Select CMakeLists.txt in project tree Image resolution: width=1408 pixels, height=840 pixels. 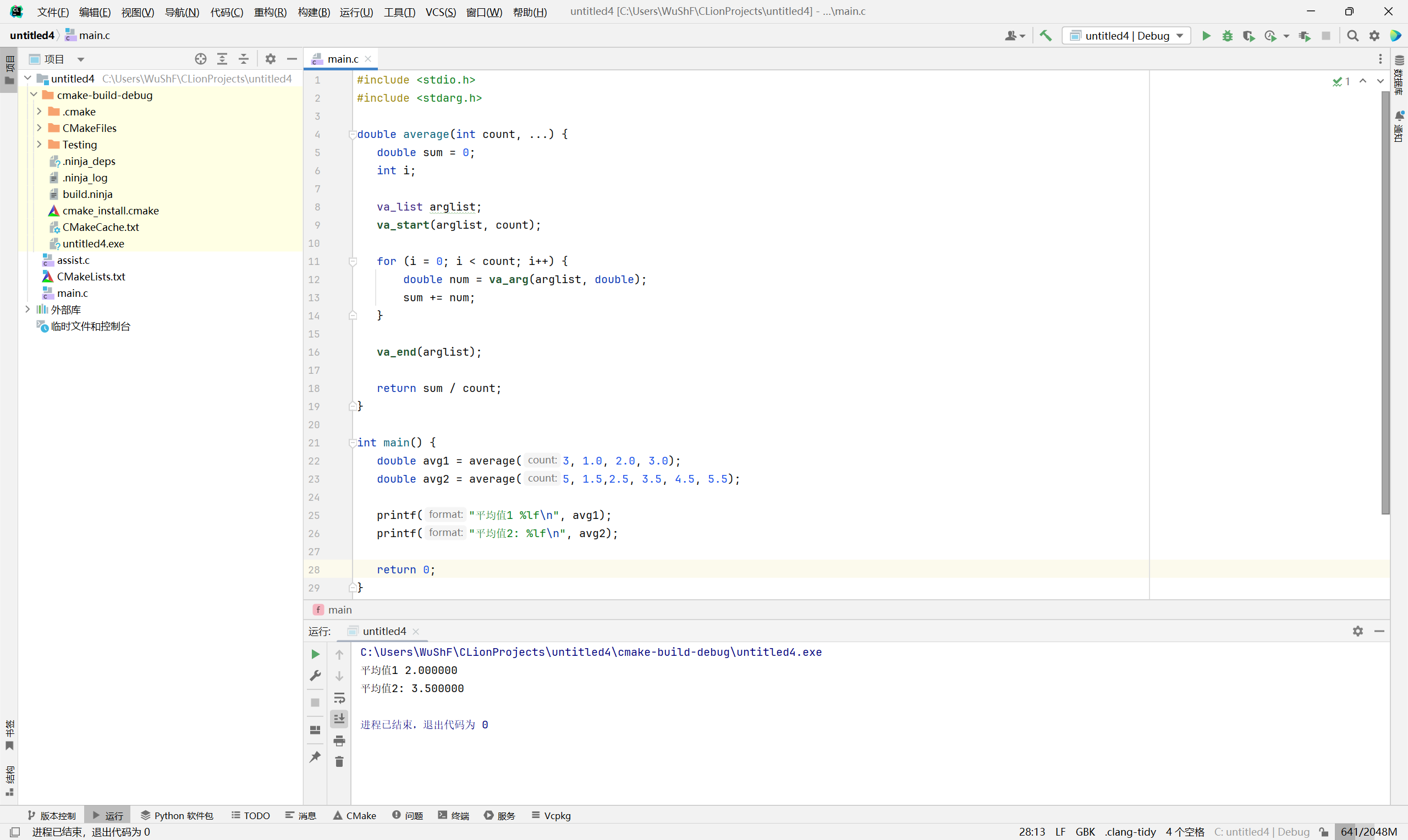coord(91,276)
